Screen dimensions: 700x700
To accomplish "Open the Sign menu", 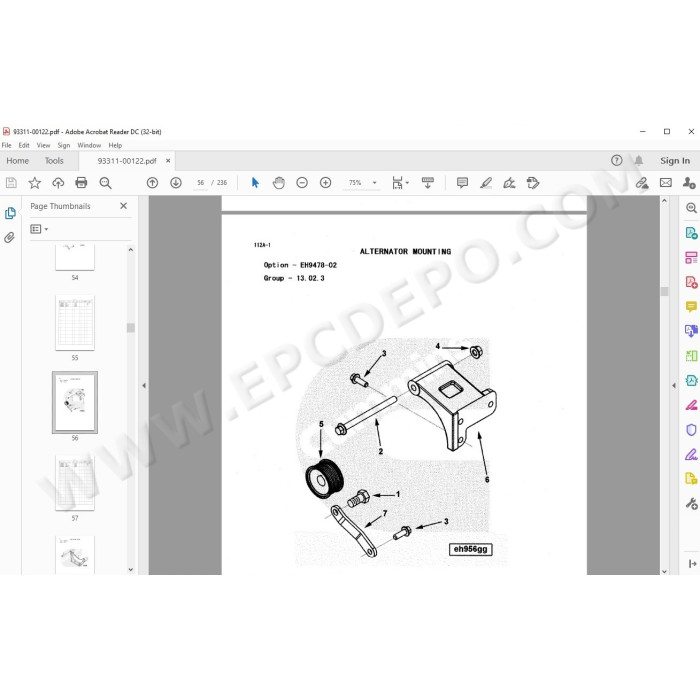I will pyautogui.click(x=64, y=145).
